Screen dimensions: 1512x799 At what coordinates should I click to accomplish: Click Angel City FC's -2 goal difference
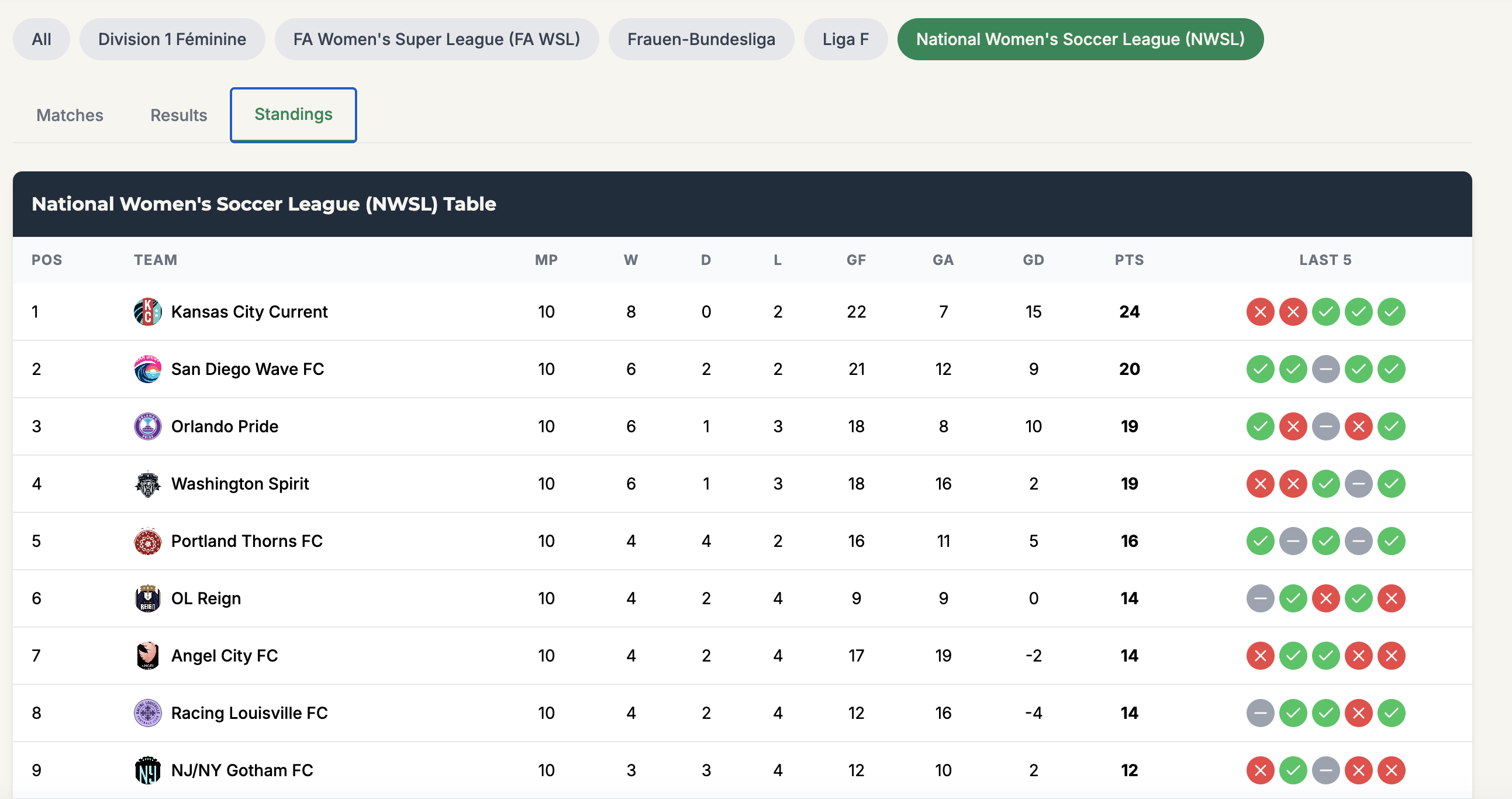click(1034, 656)
